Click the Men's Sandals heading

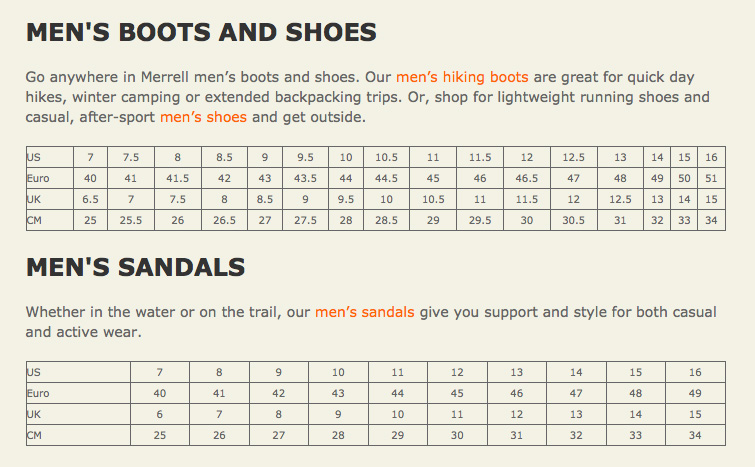135,267
